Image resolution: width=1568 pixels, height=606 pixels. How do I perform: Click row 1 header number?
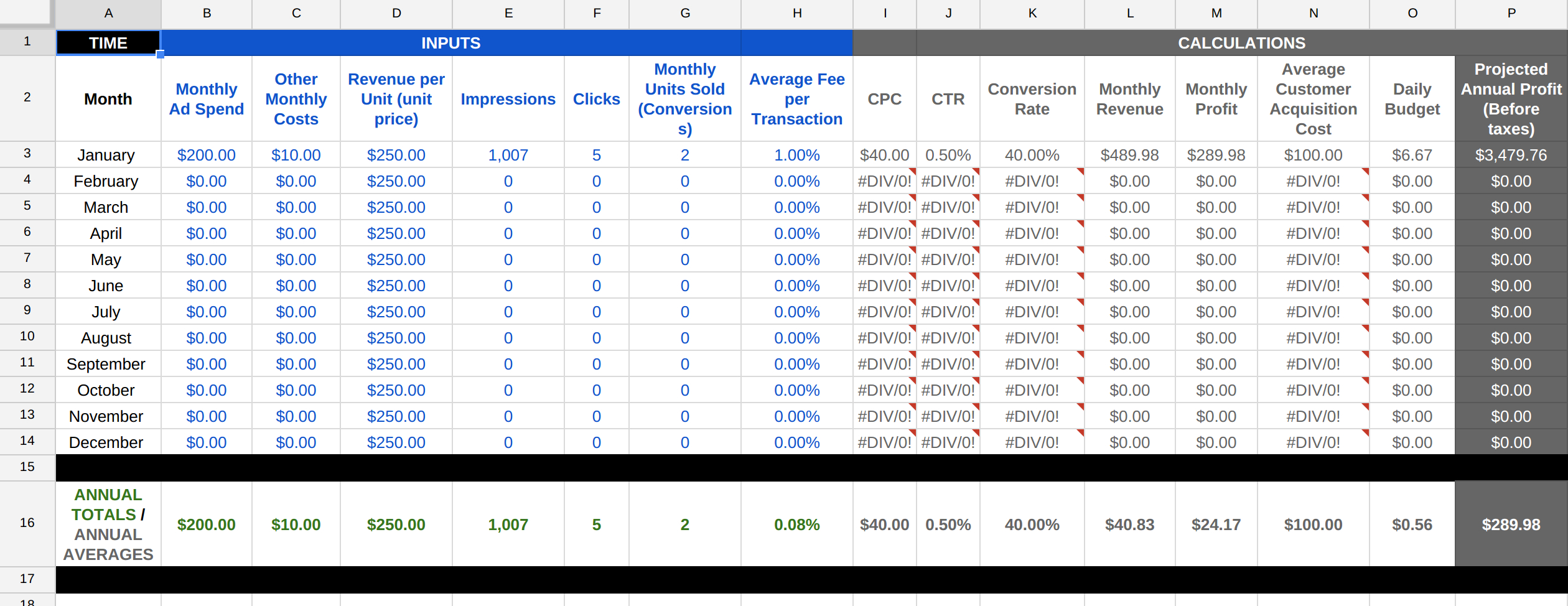27,42
